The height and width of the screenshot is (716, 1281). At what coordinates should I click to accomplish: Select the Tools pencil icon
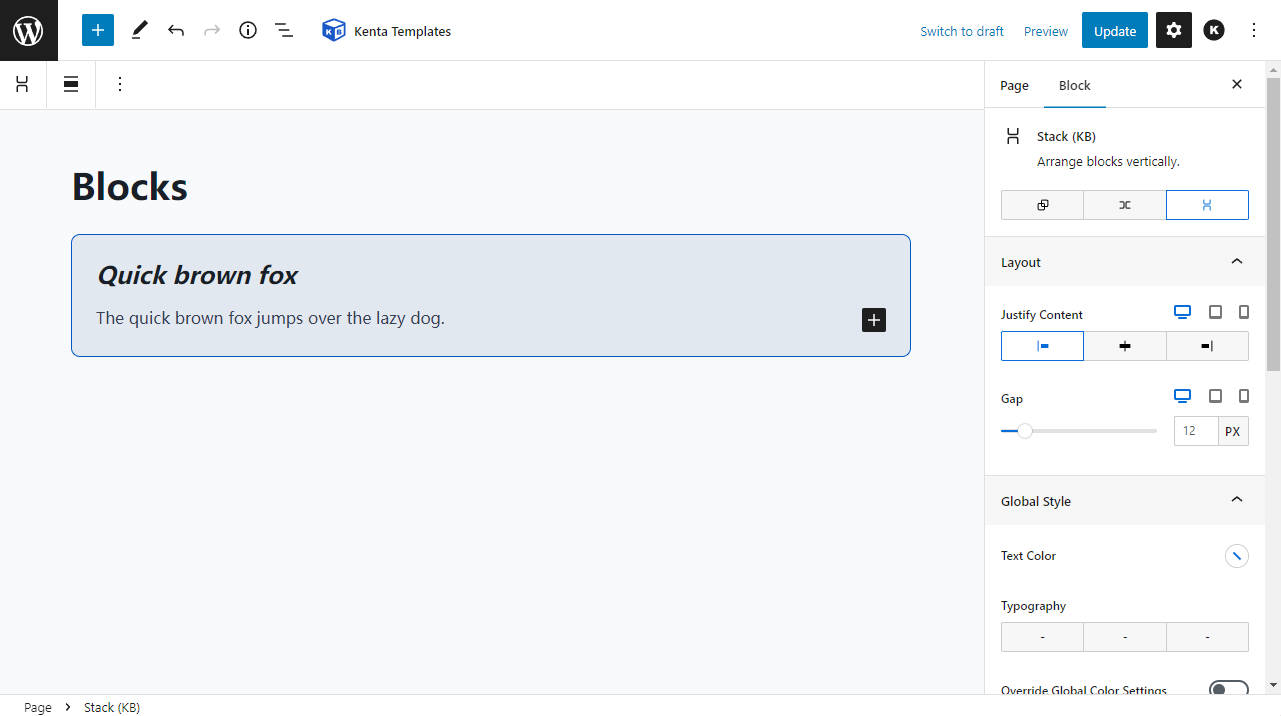point(139,30)
